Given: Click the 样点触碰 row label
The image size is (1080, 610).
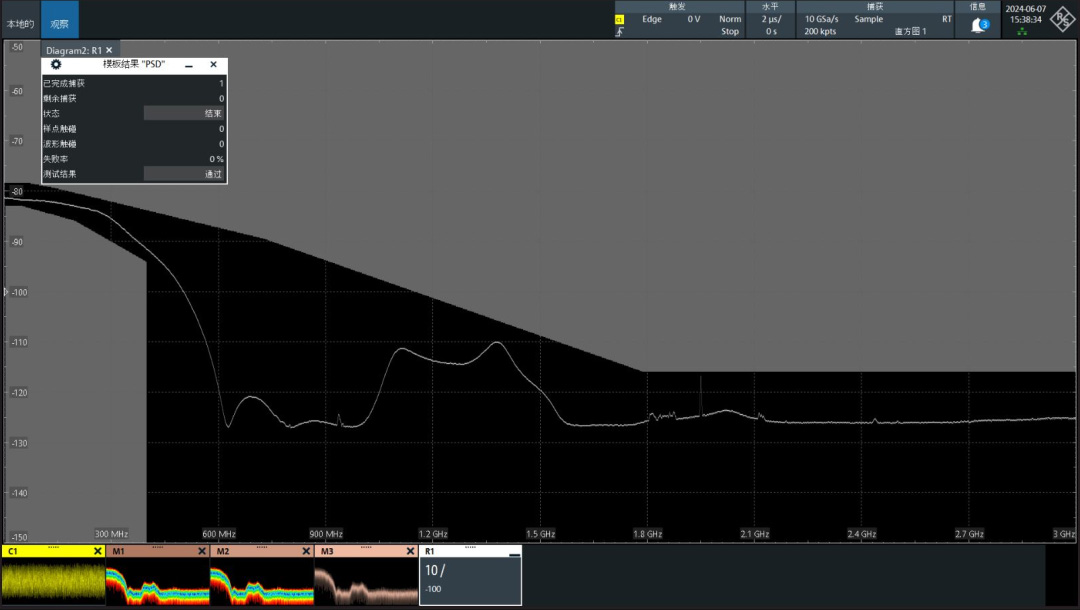Looking at the screenshot, I should coord(60,129).
